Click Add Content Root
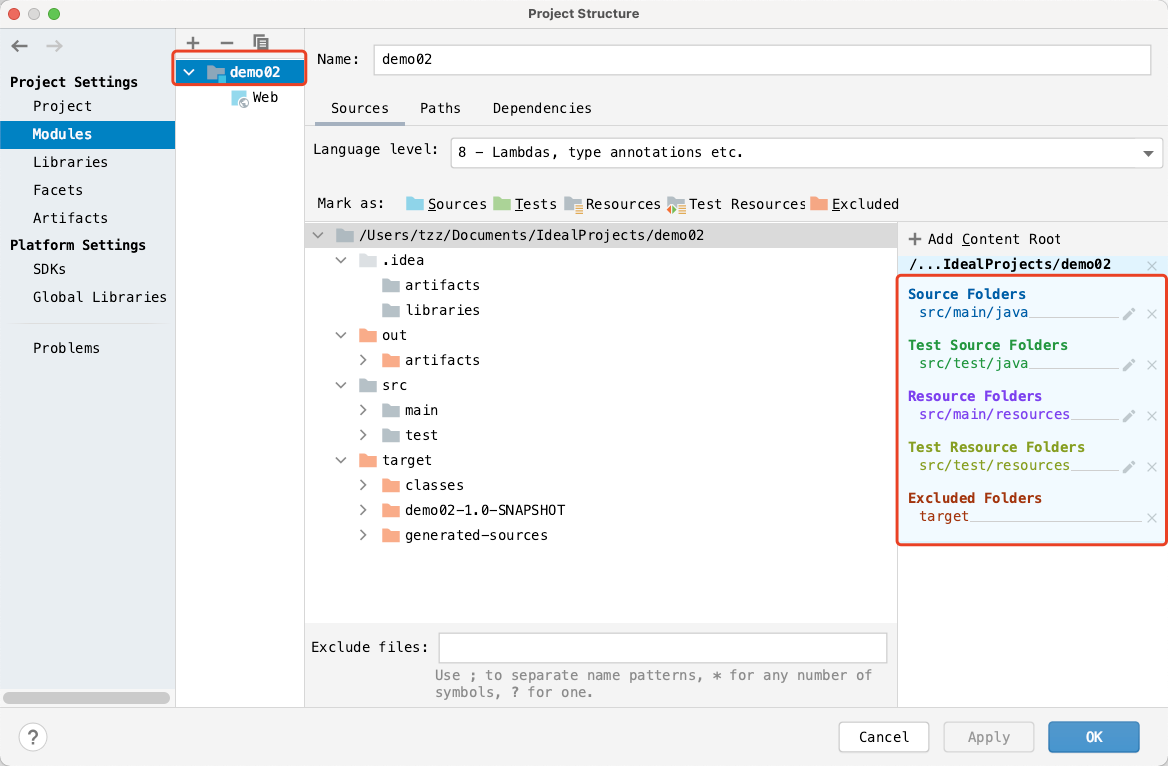1168x766 pixels. (x=985, y=239)
